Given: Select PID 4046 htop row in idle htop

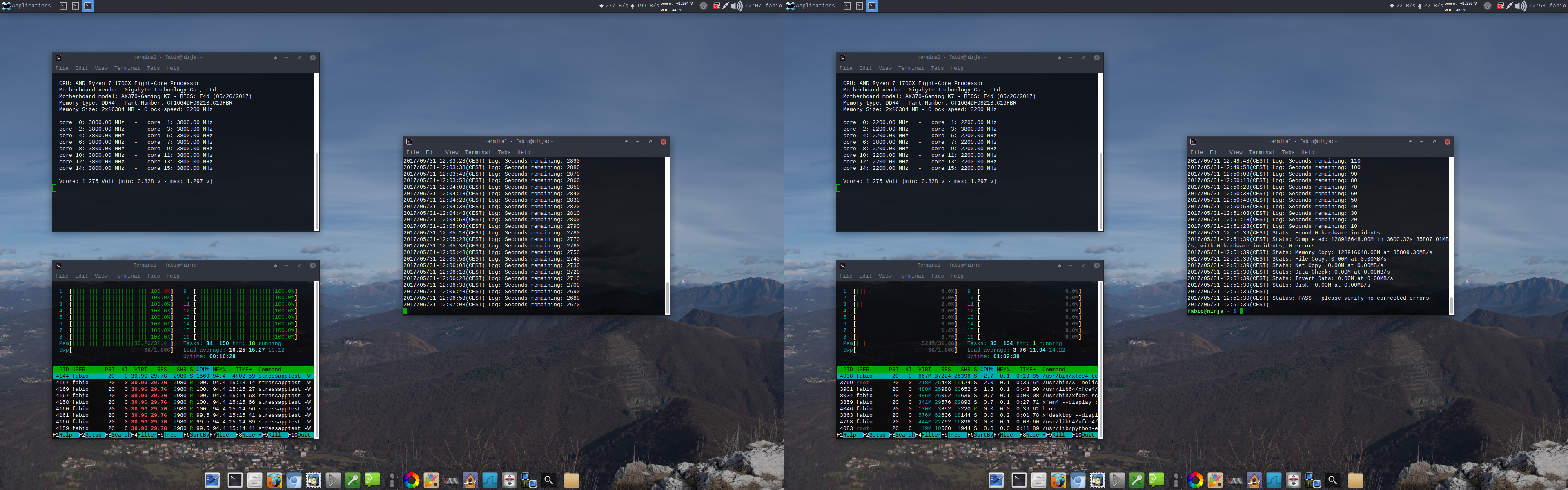Looking at the screenshot, I should click(x=967, y=409).
